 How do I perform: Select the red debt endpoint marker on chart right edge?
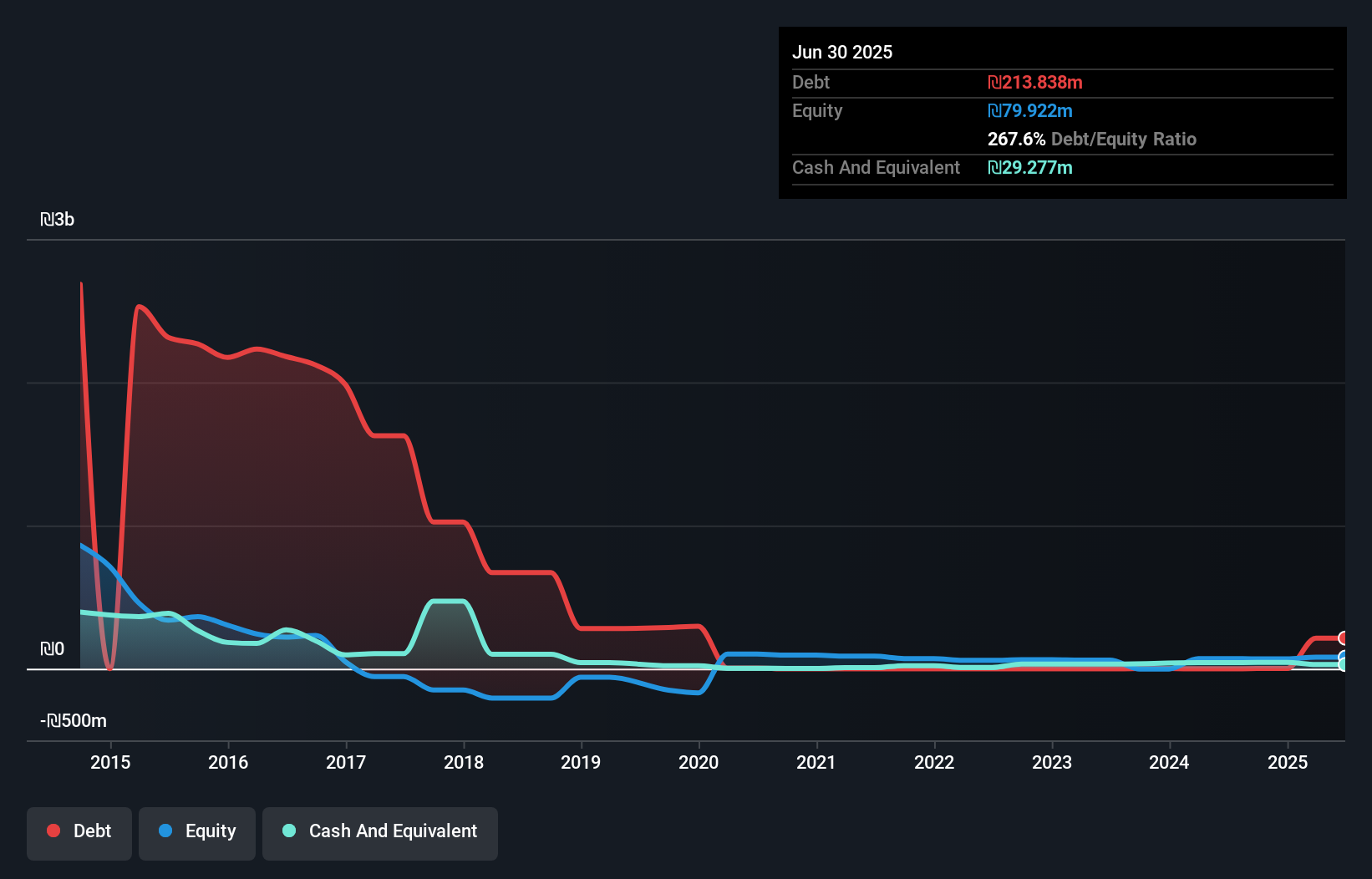pos(1343,638)
